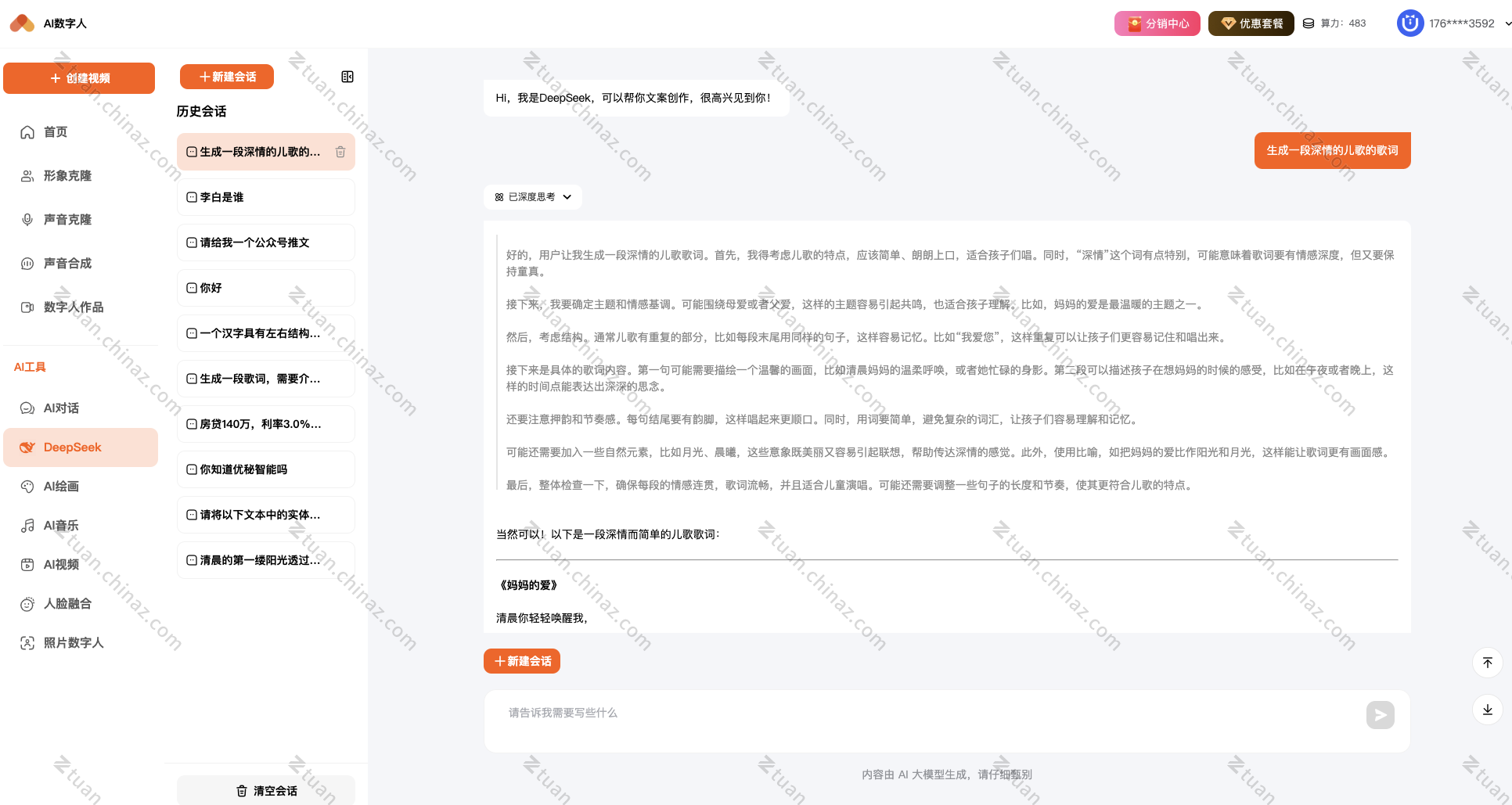
Task: Open conversation 你好
Action: tap(266, 288)
